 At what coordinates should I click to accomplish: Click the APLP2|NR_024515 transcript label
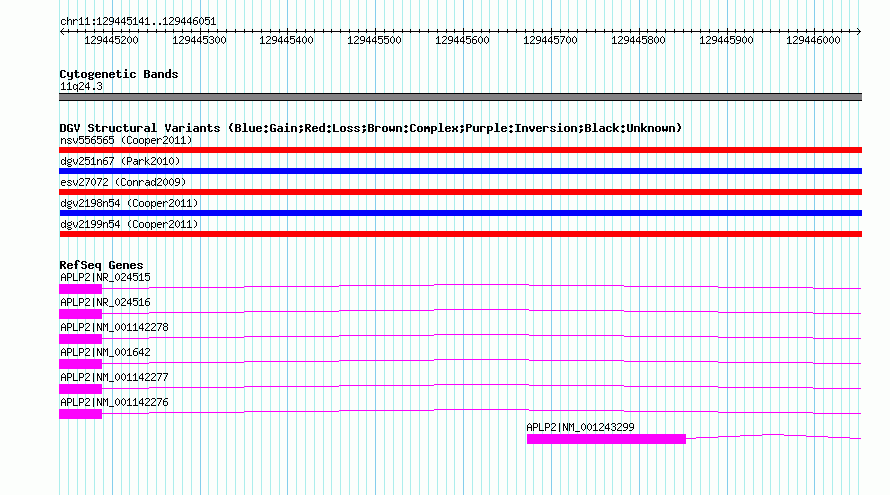(105, 278)
